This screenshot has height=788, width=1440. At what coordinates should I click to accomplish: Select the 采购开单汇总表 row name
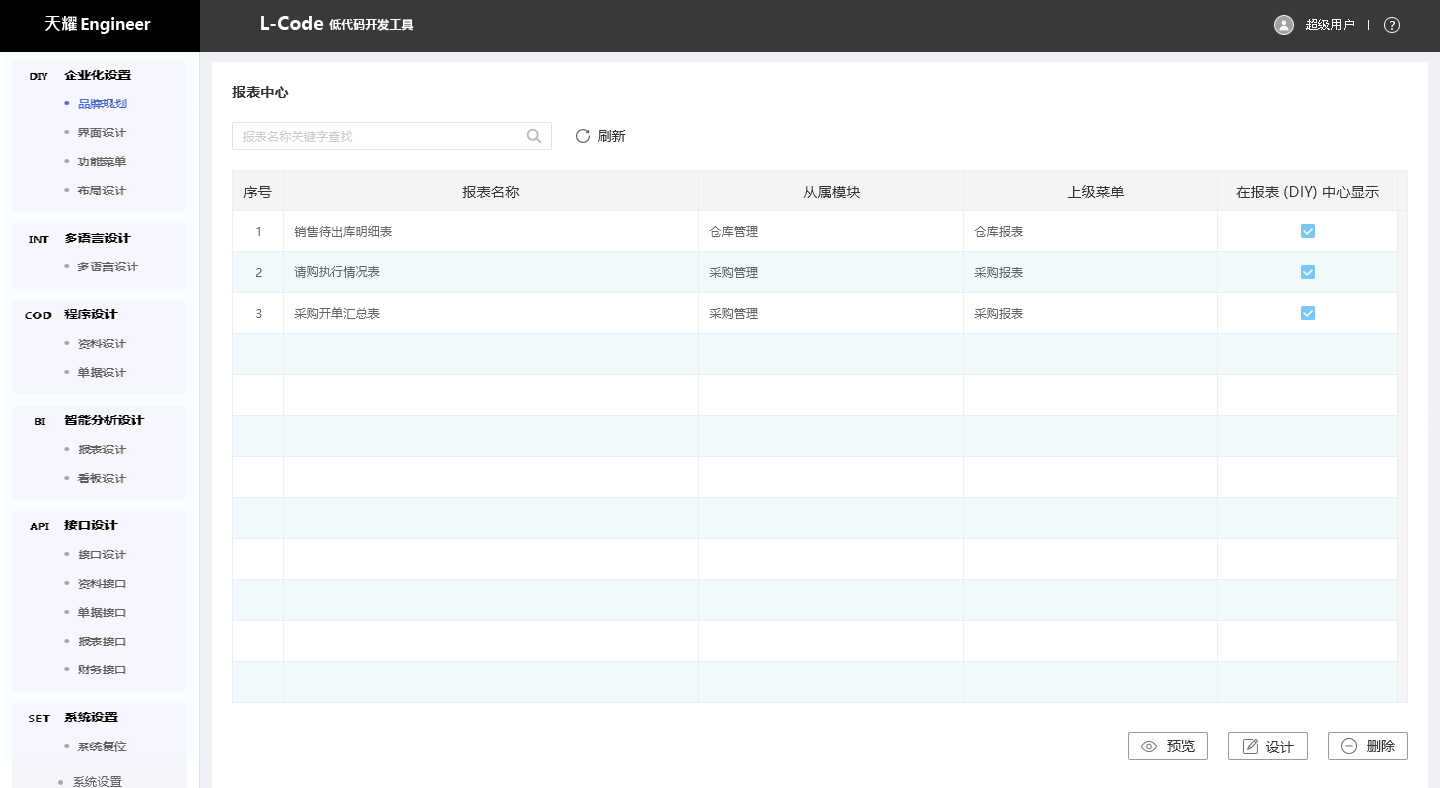pos(337,313)
